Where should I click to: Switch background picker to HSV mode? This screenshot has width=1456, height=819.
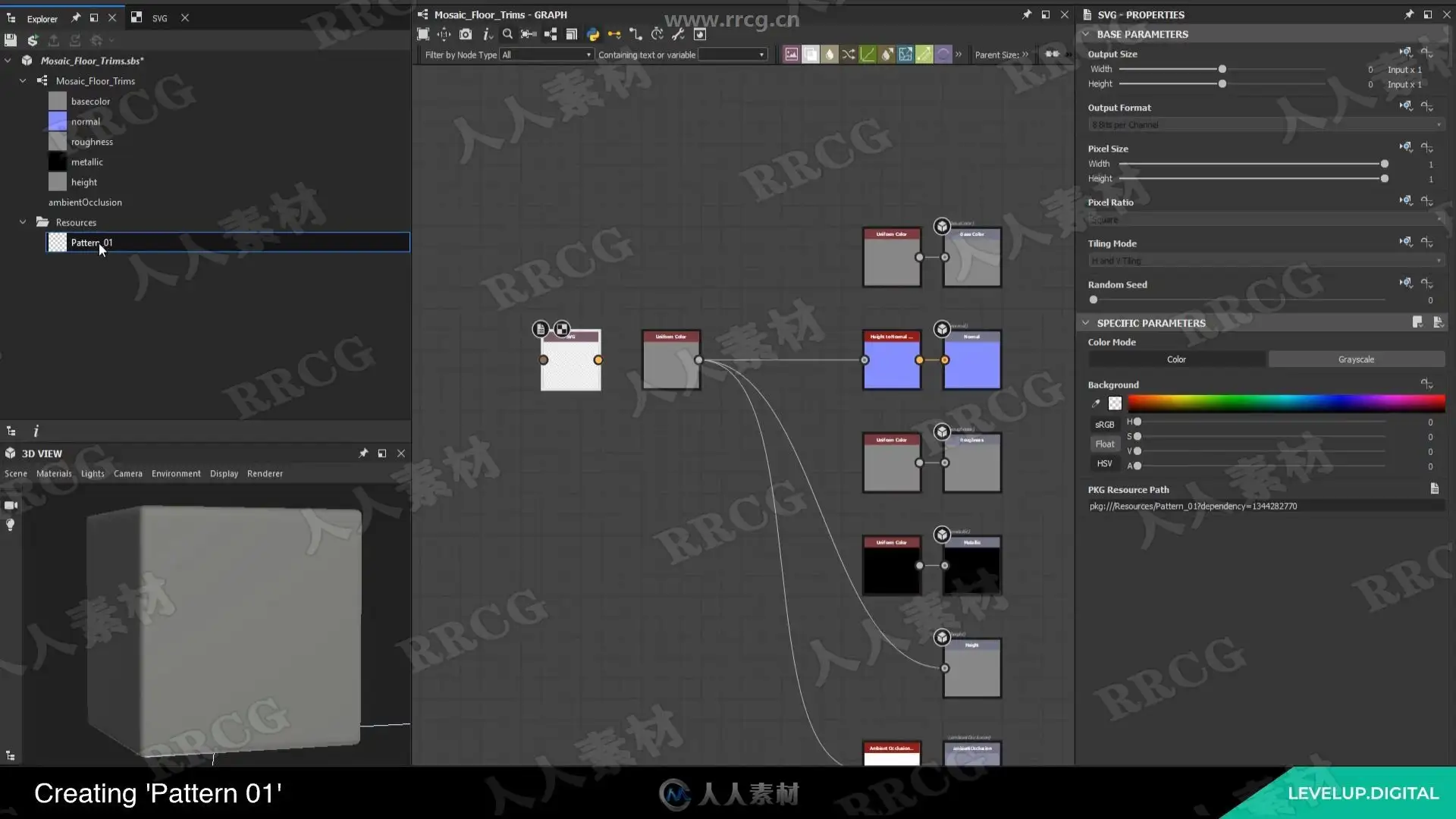[1104, 463]
